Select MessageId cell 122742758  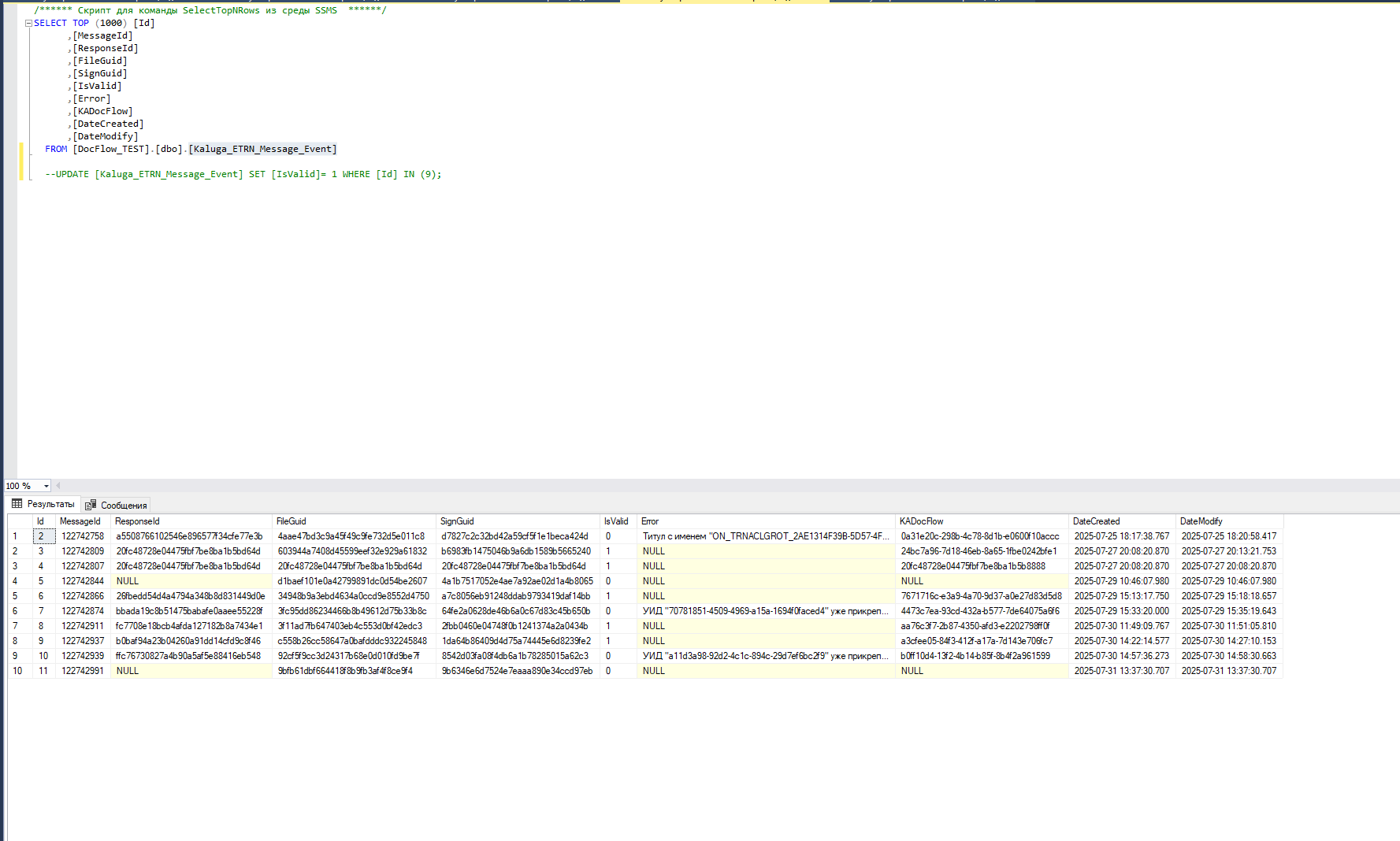[x=83, y=536]
